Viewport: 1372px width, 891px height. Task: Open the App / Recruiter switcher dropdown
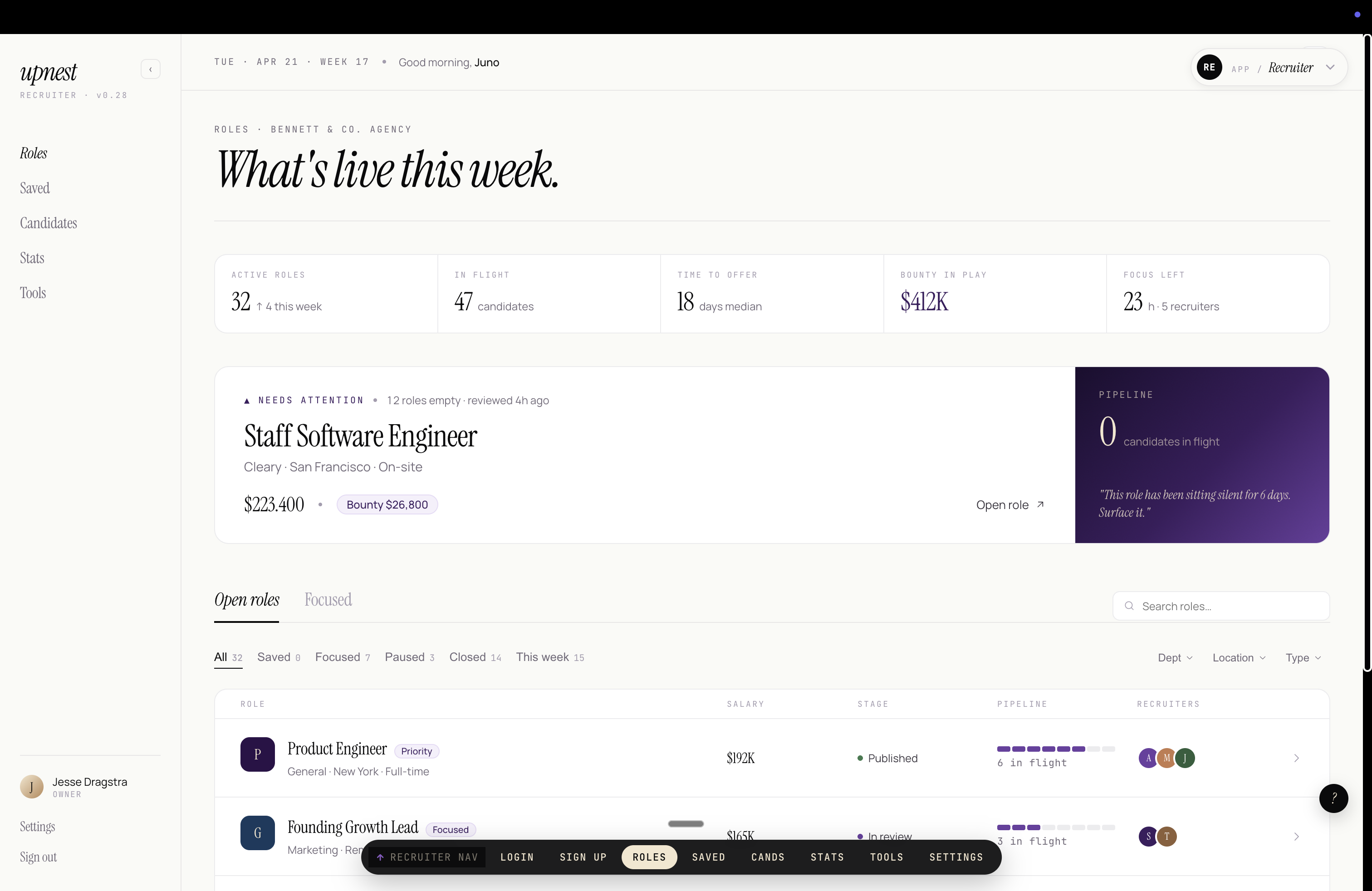[1269, 68]
